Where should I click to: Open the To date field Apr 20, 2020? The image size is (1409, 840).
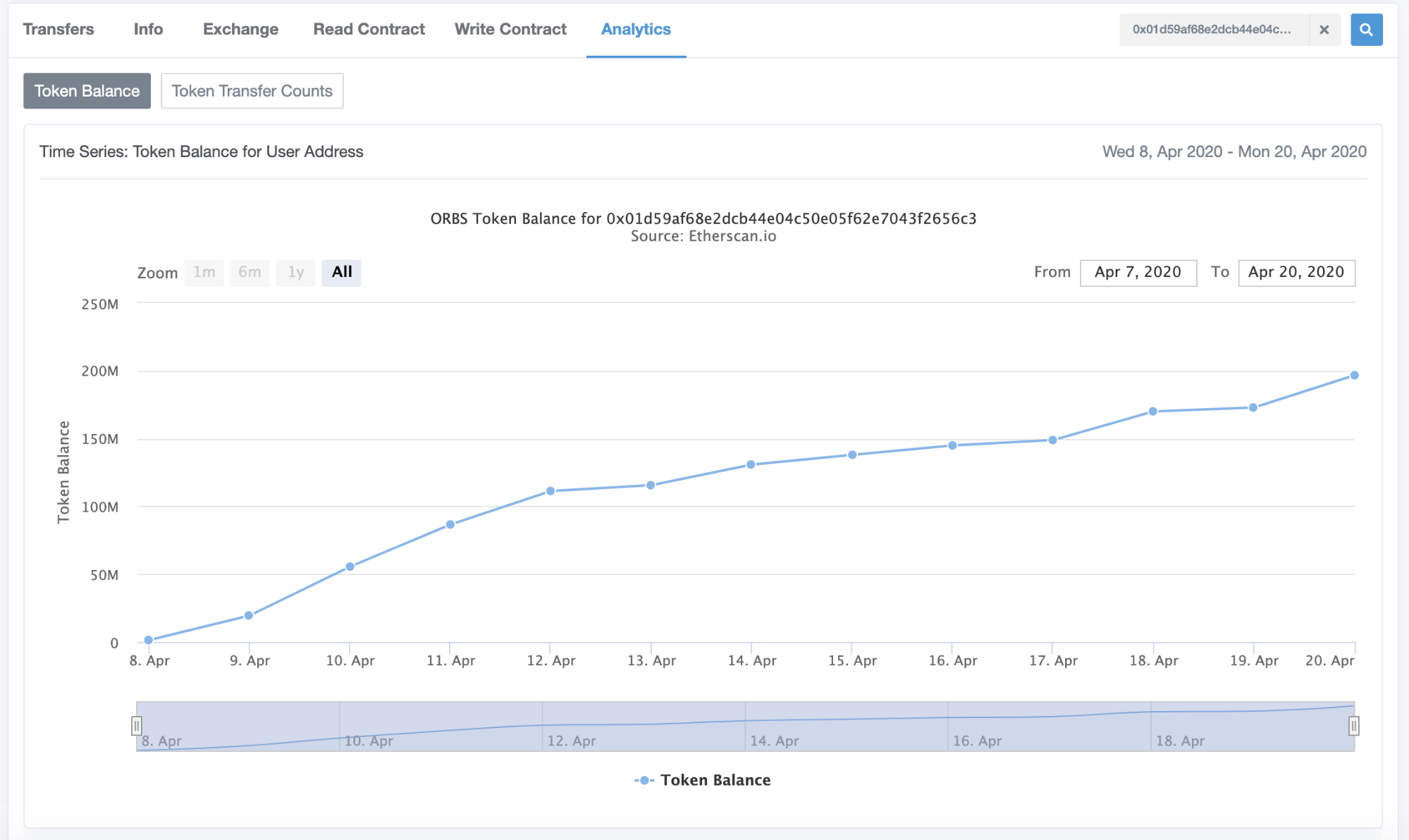pos(1296,273)
